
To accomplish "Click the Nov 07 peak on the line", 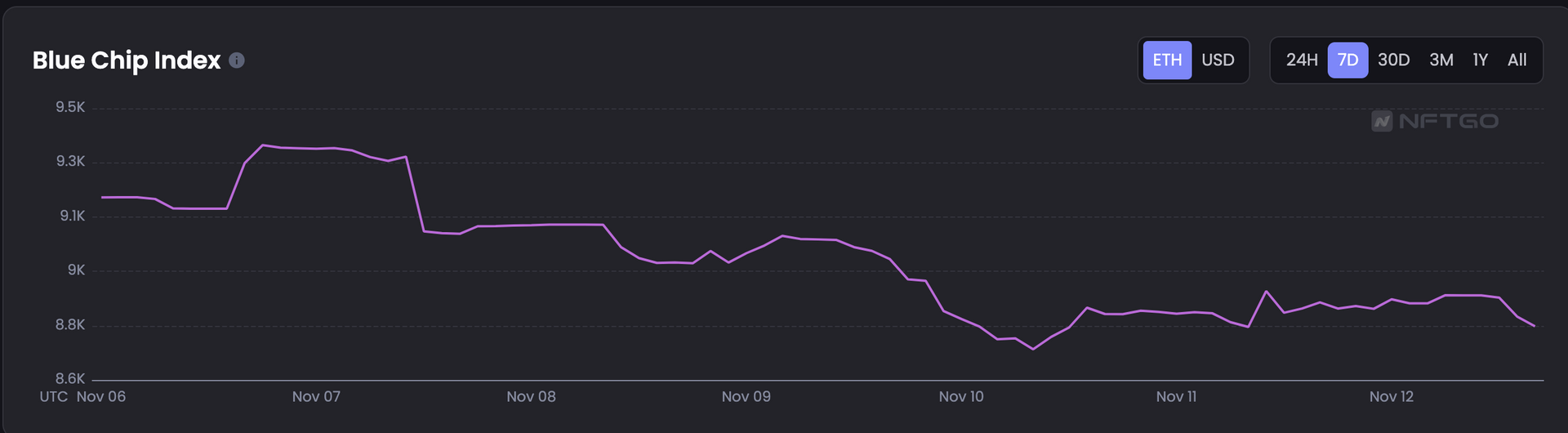I will [262, 145].
